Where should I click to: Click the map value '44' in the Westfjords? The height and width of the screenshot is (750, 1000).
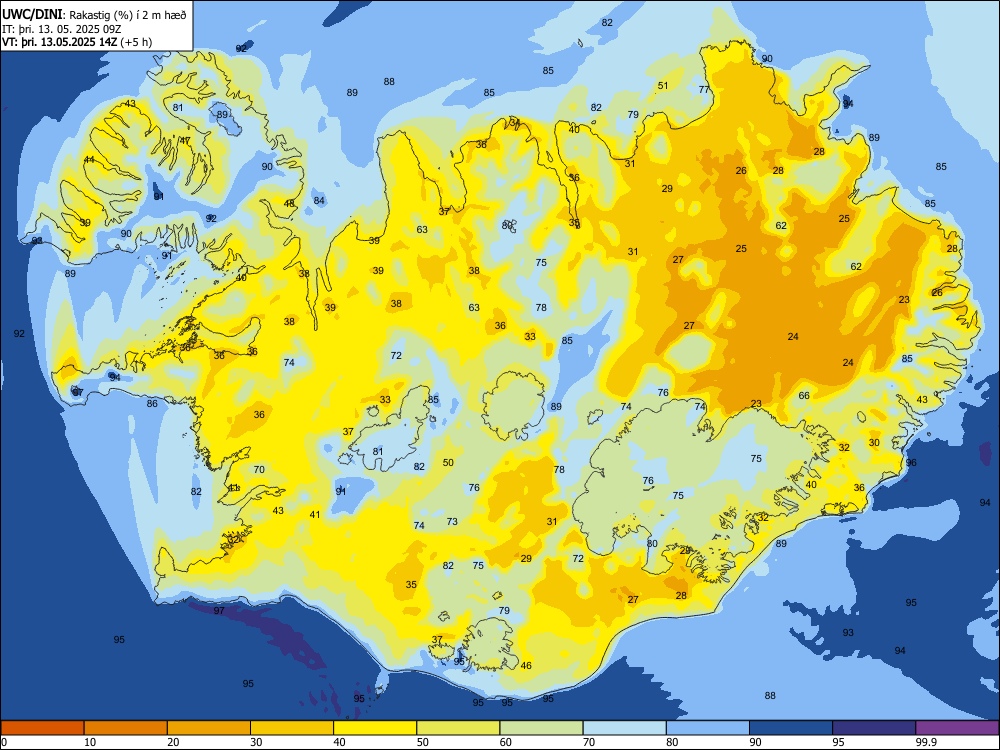coord(89,159)
